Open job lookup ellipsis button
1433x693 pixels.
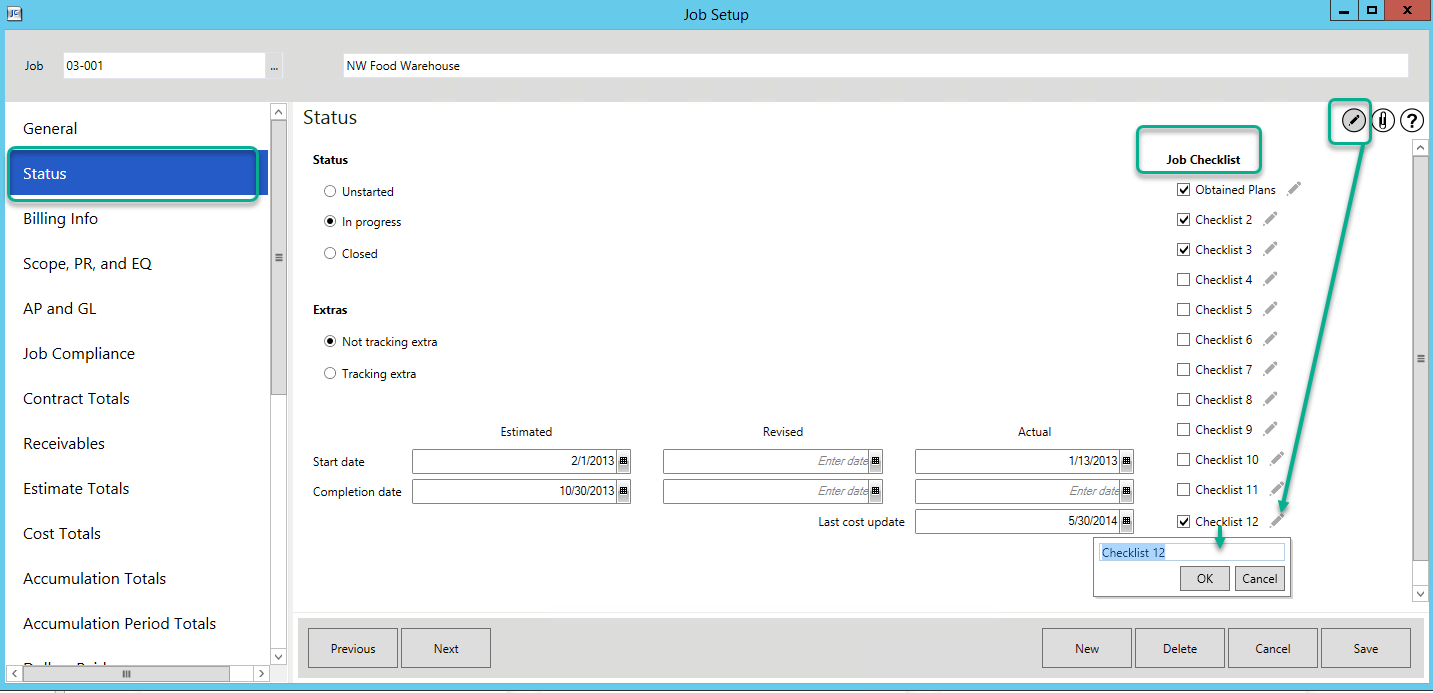pos(275,66)
